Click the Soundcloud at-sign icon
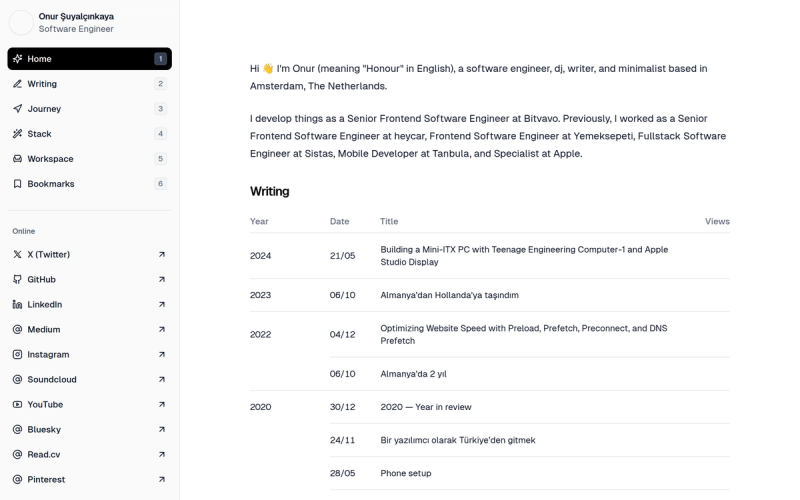The width and height of the screenshot is (800, 500). pyautogui.click(x=17, y=379)
